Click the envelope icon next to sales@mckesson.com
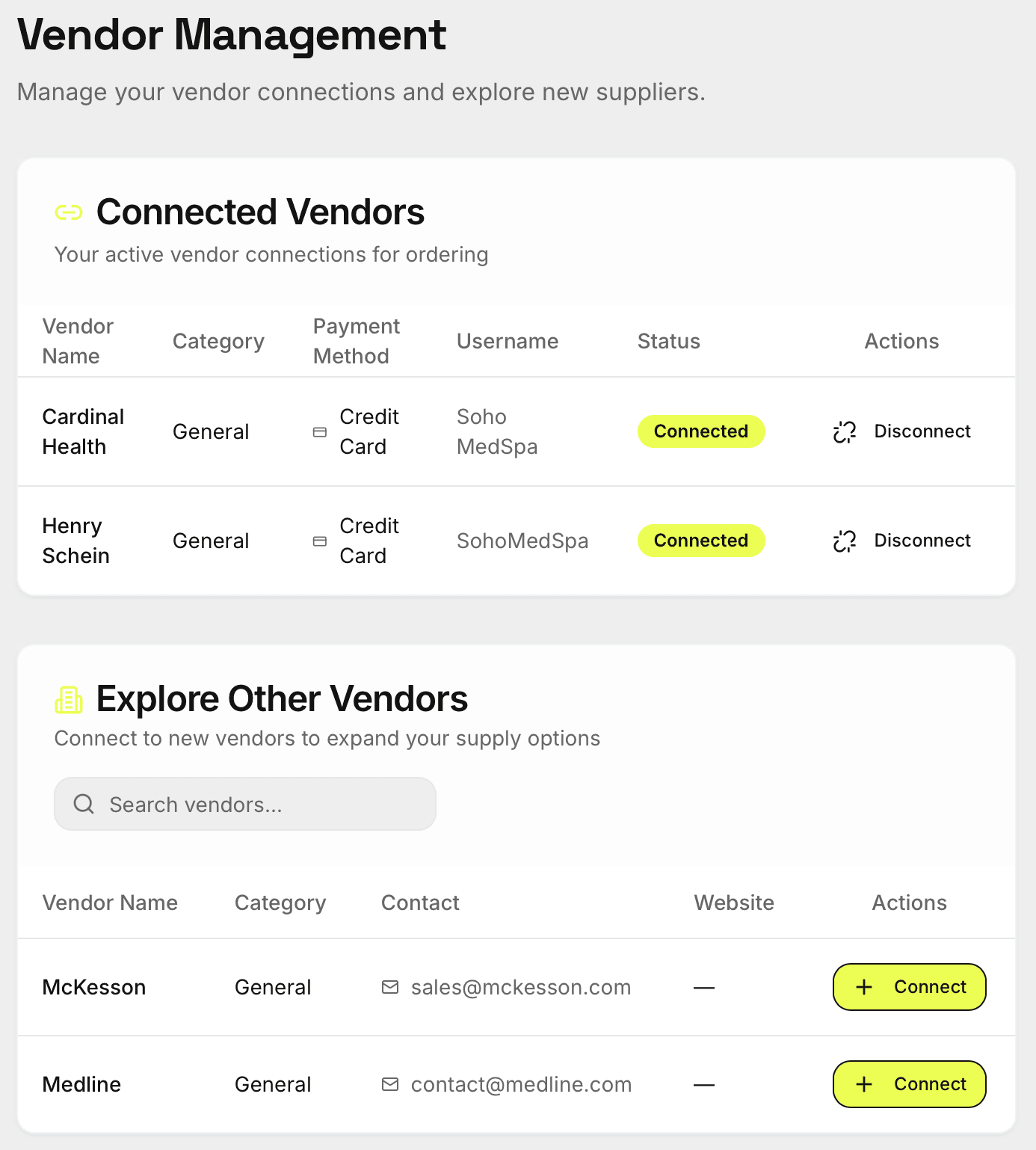This screenshot has height=1150, width=1036. click(x=390, y=987)
